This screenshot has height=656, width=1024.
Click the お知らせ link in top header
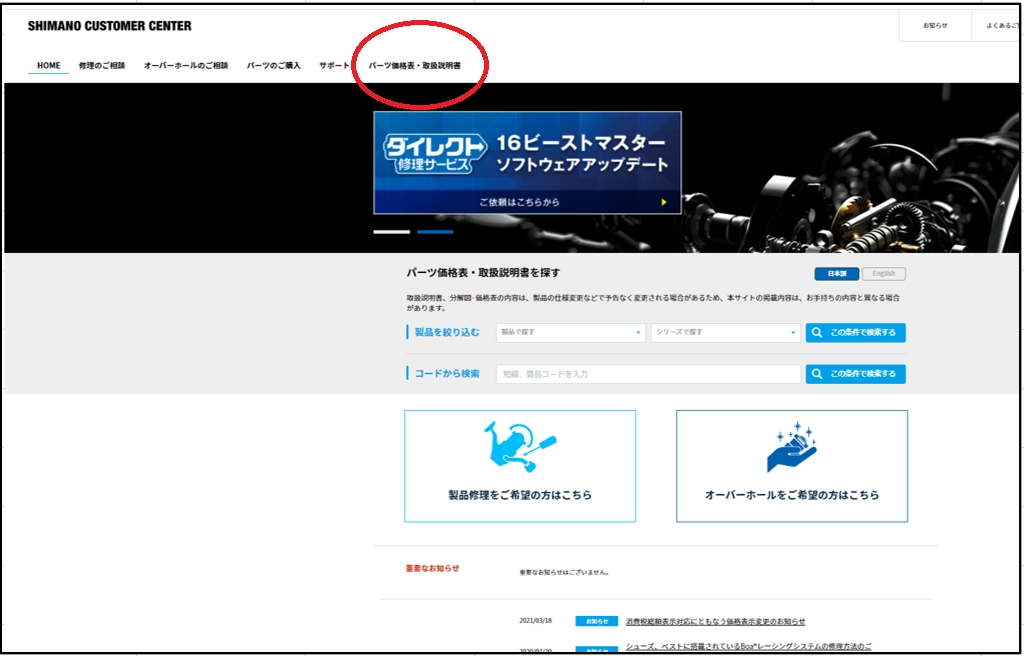935,25
